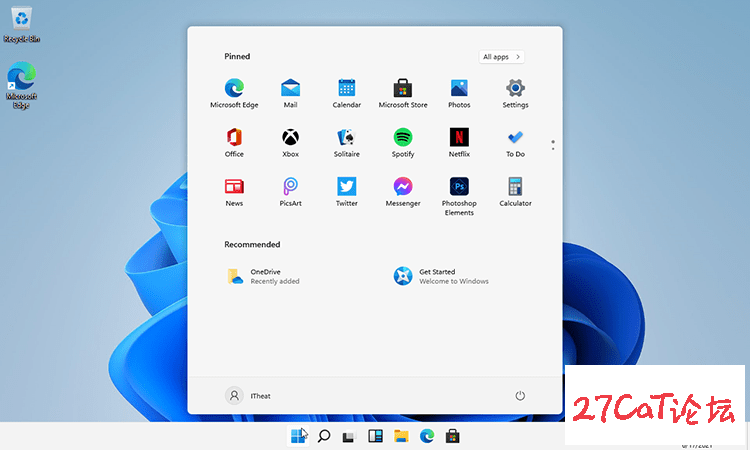Screen dimensions: 750x450
Task: Open the Xbox app
Action: tap(290, 143)
